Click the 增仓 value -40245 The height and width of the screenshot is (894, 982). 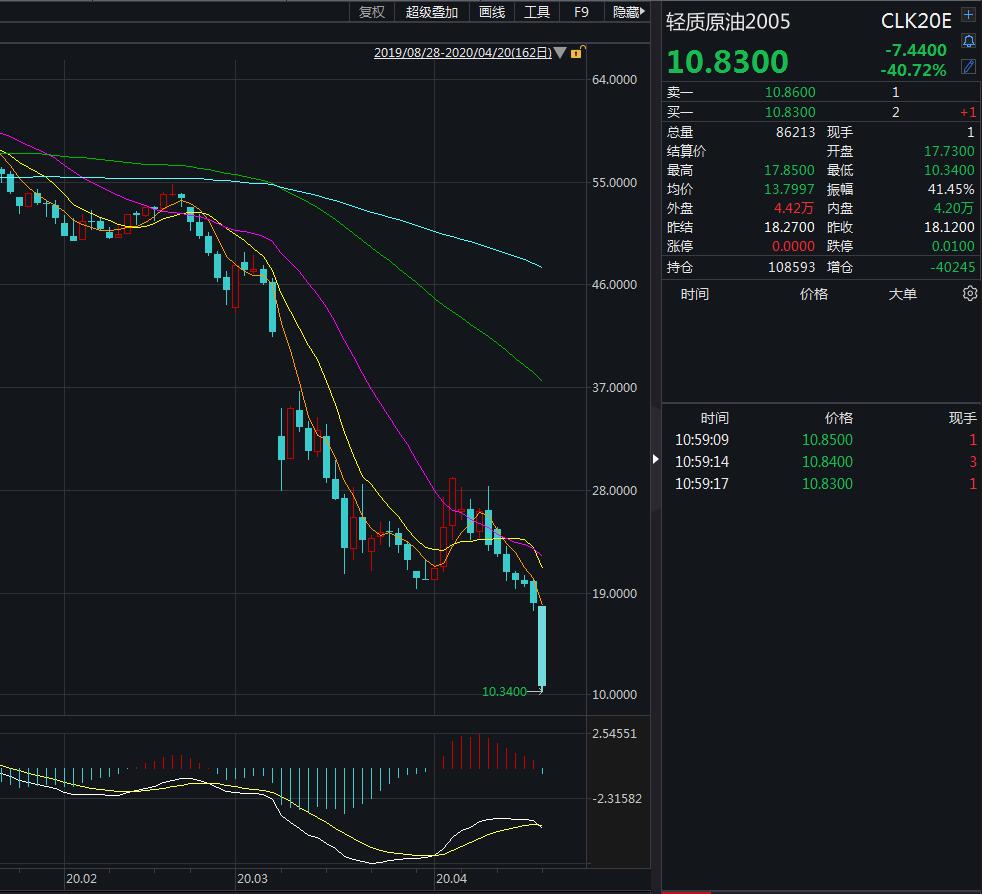click(x=952, y=267)
